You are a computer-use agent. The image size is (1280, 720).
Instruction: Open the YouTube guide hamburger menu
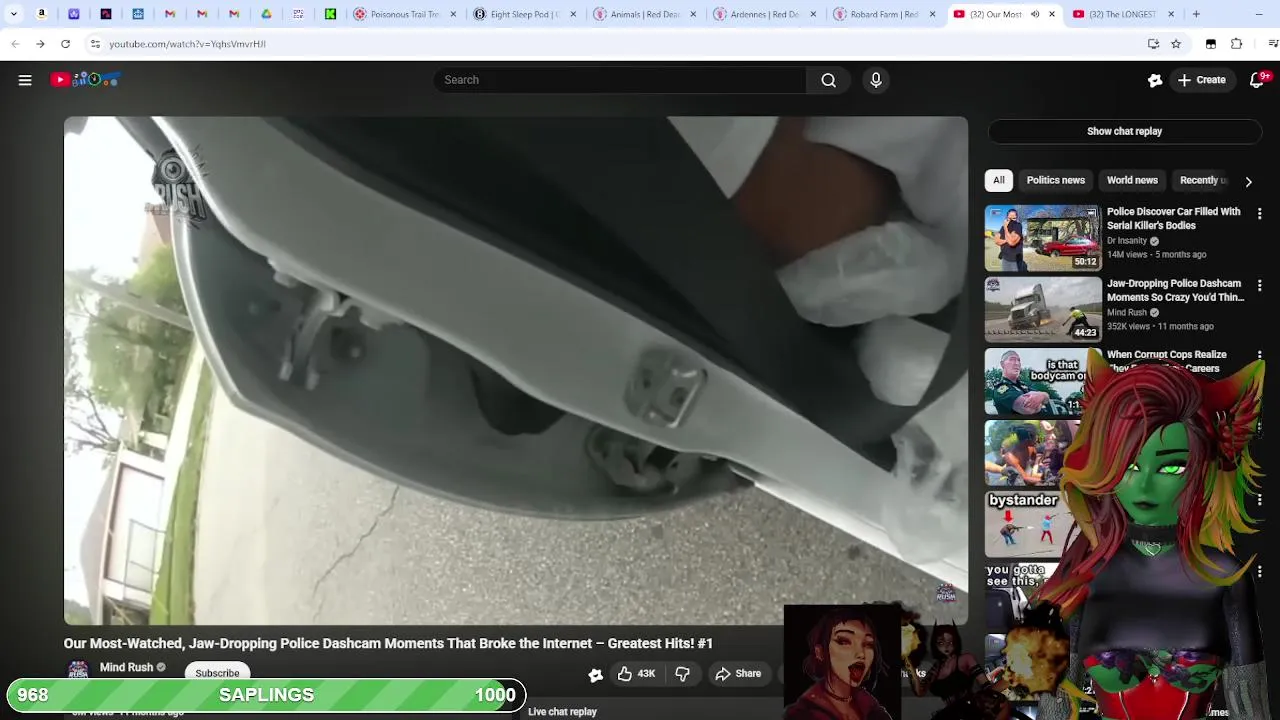click(x=25, y=80)
